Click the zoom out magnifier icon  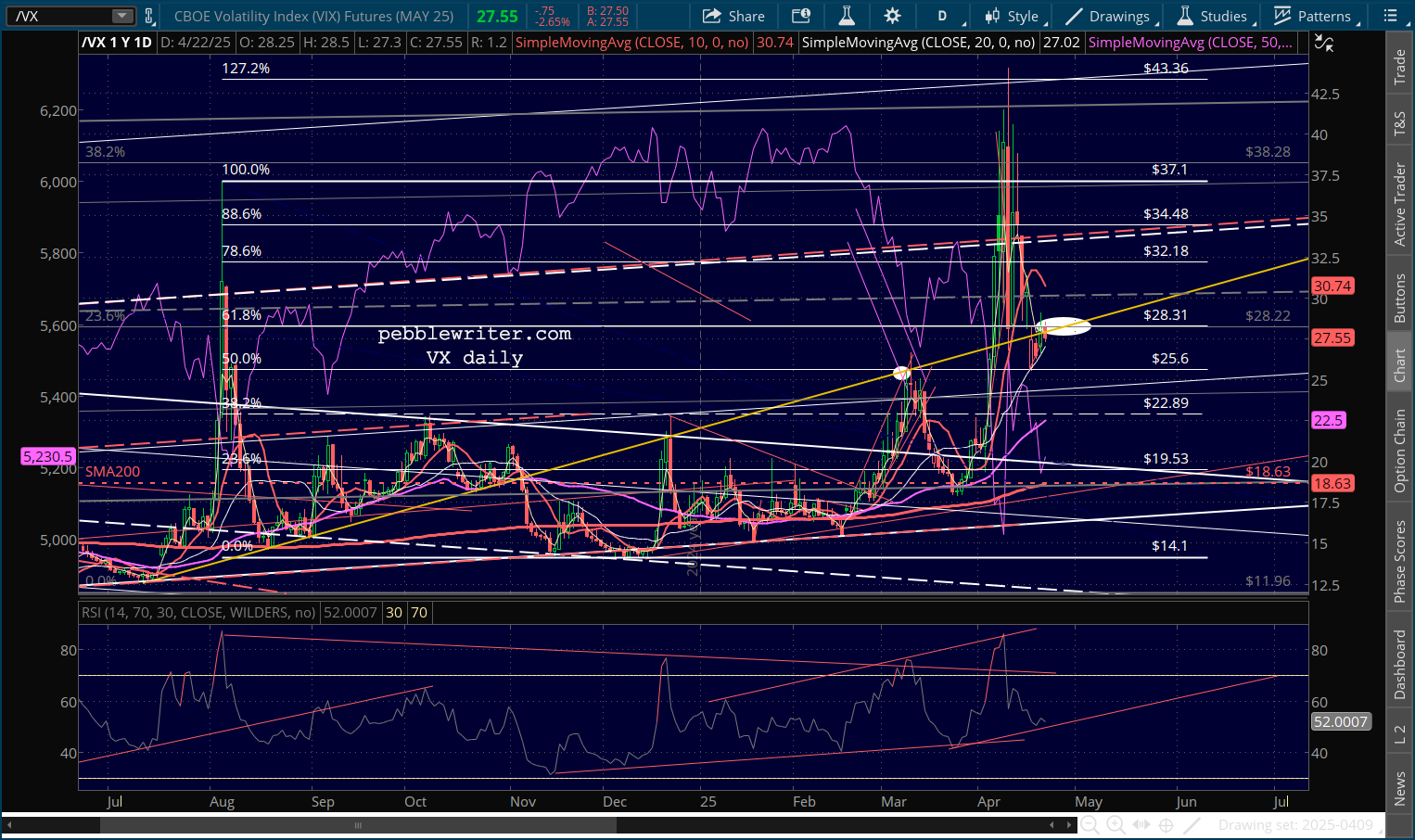point(1090,825)
